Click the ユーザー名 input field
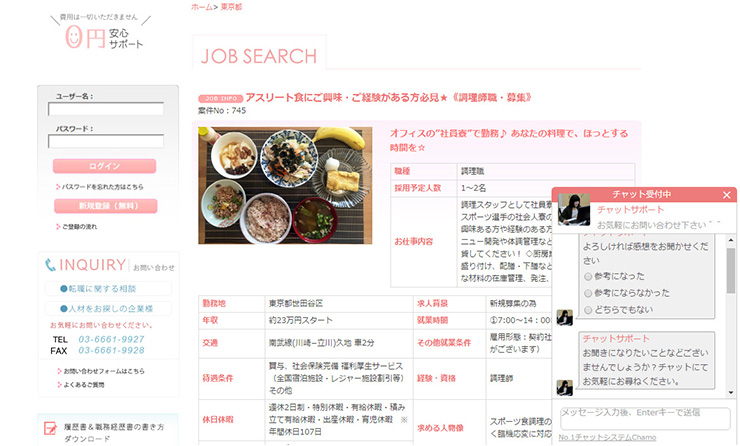Screen dimensions: 740x446 [x=106, y=109]
